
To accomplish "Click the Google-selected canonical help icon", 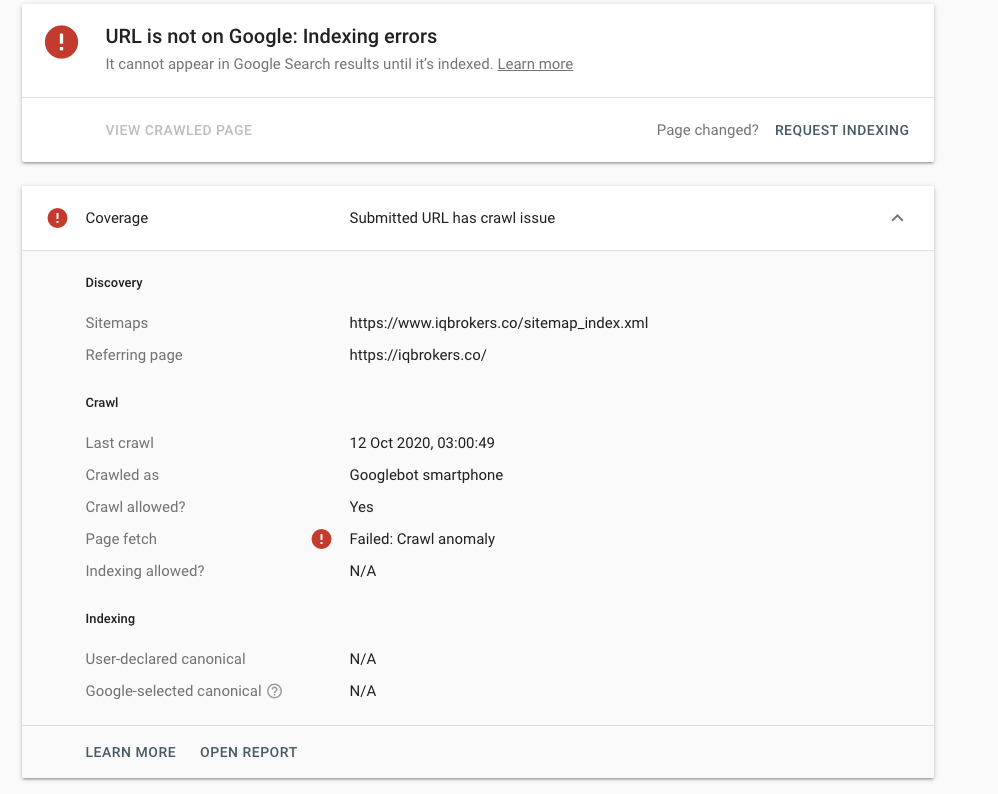I will click(x=275, y=691).
